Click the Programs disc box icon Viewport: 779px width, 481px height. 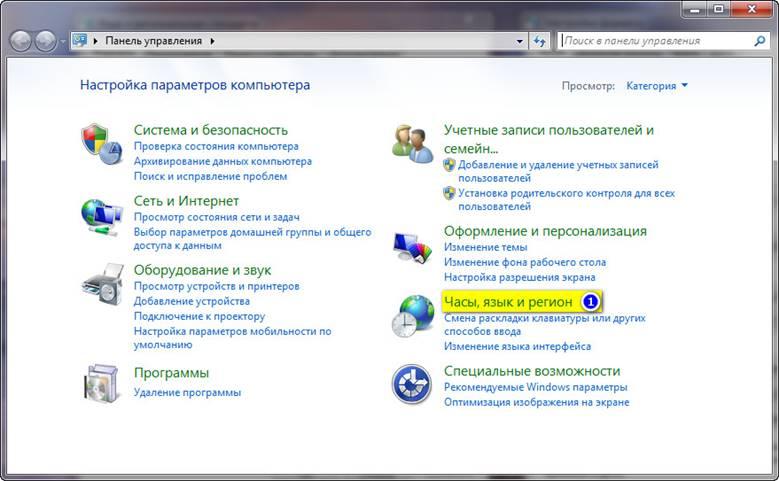[101, 383]
